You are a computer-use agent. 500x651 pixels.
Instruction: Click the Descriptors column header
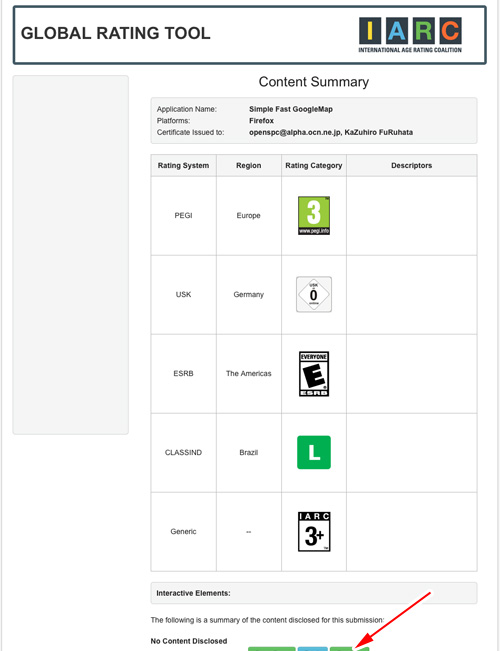(x=412, y=165)
